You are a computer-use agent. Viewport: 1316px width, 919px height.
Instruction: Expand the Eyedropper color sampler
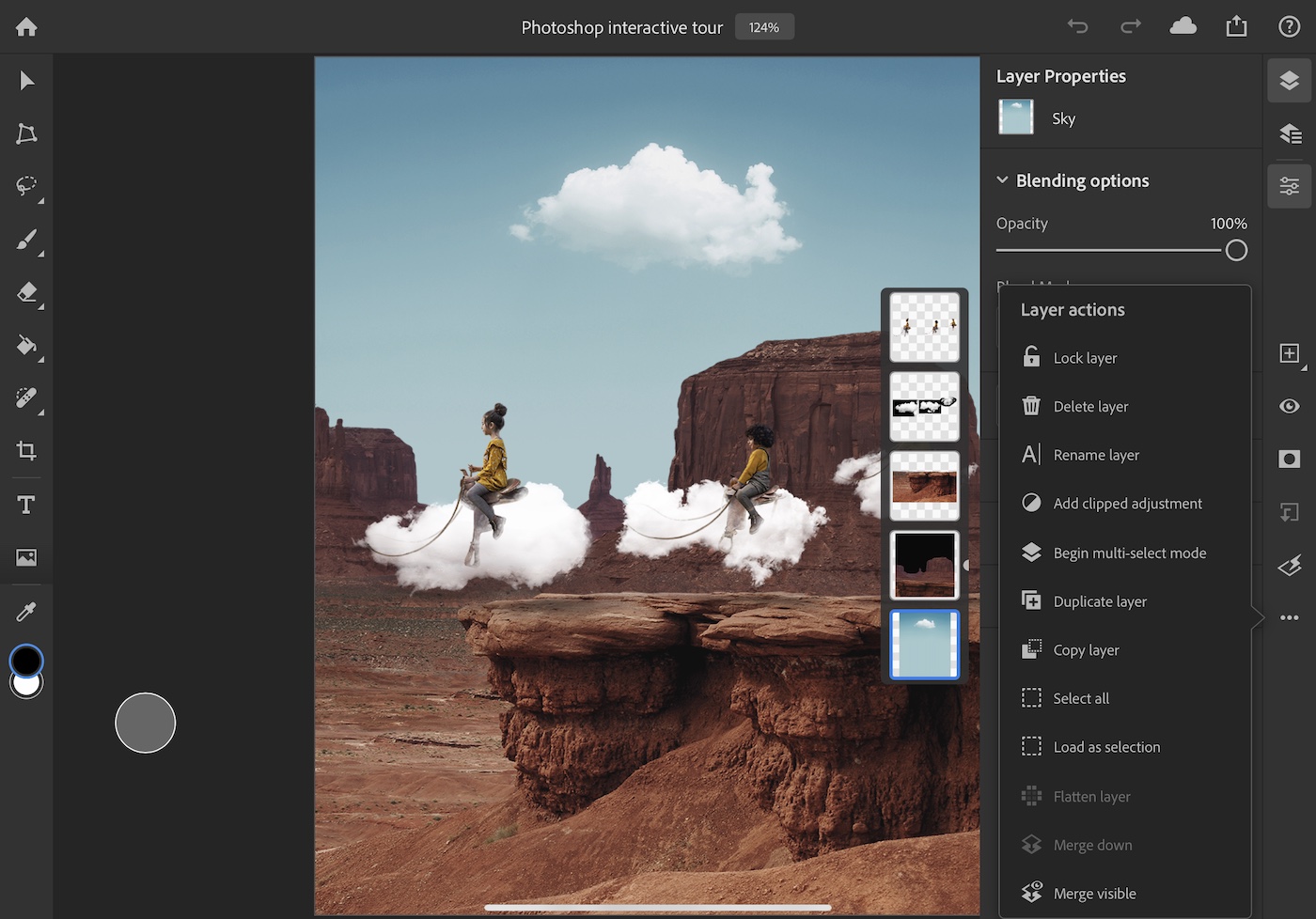pos(25,611)
